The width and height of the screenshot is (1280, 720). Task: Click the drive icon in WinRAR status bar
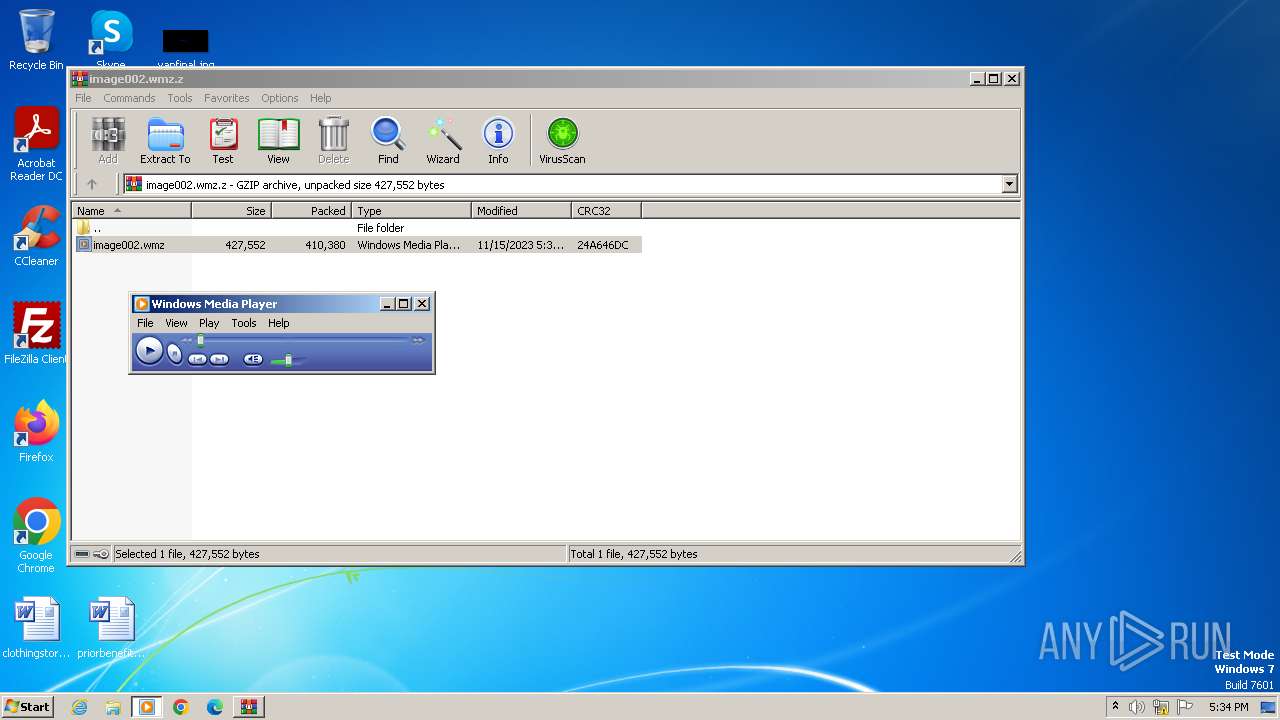[x=82, y=554]
